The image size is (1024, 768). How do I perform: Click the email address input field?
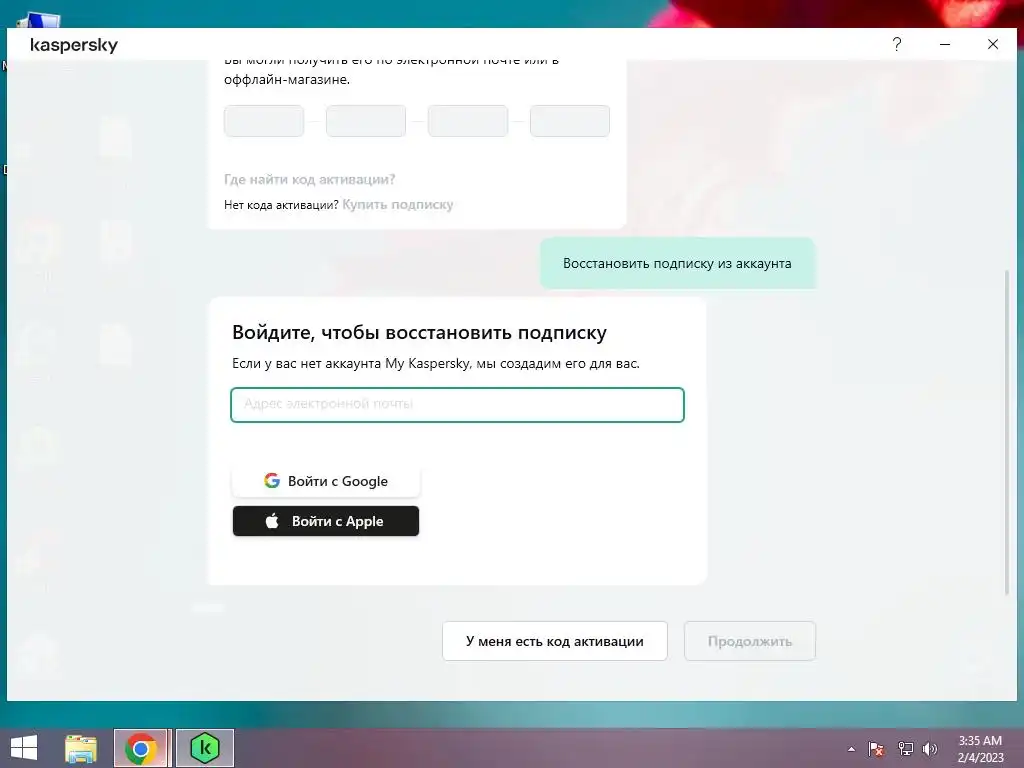pyautogui.click(x=457, y=404)
